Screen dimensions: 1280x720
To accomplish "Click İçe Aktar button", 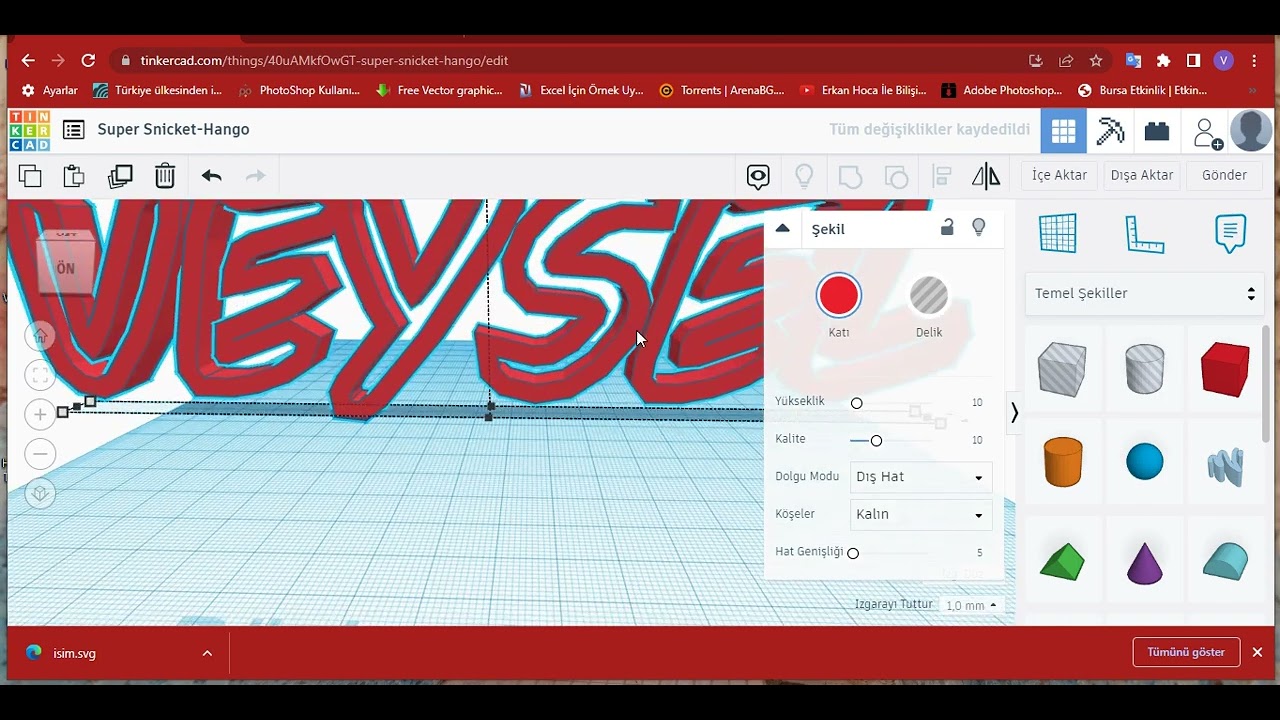I will pyautogui.click(x=1059, y=175).
